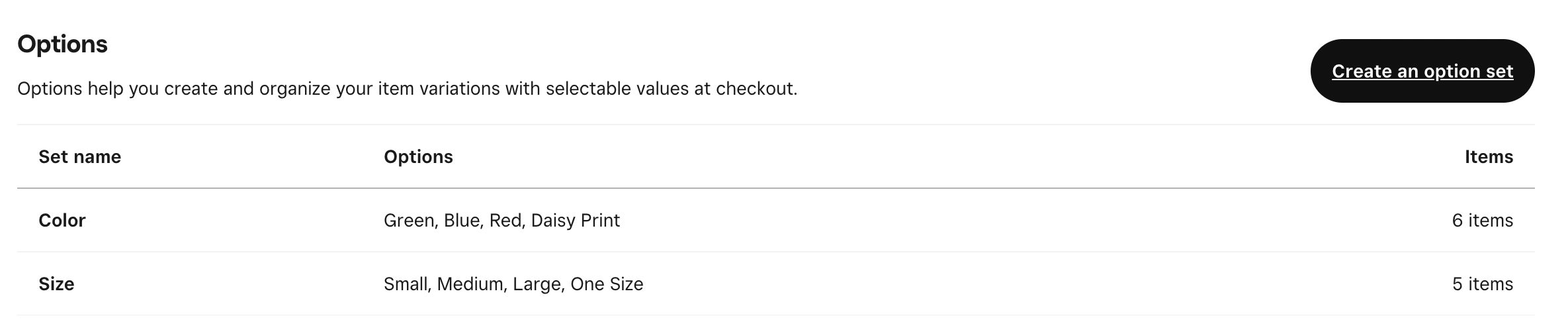The width and height of the screenshot is (1568, 326).
Task: Select the 6 items count for Color
Action: pos(1482,221)
